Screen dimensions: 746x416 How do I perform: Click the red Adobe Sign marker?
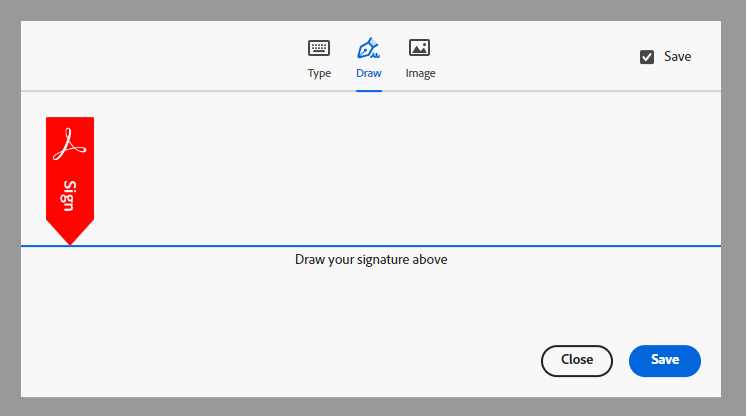point(70,181)
